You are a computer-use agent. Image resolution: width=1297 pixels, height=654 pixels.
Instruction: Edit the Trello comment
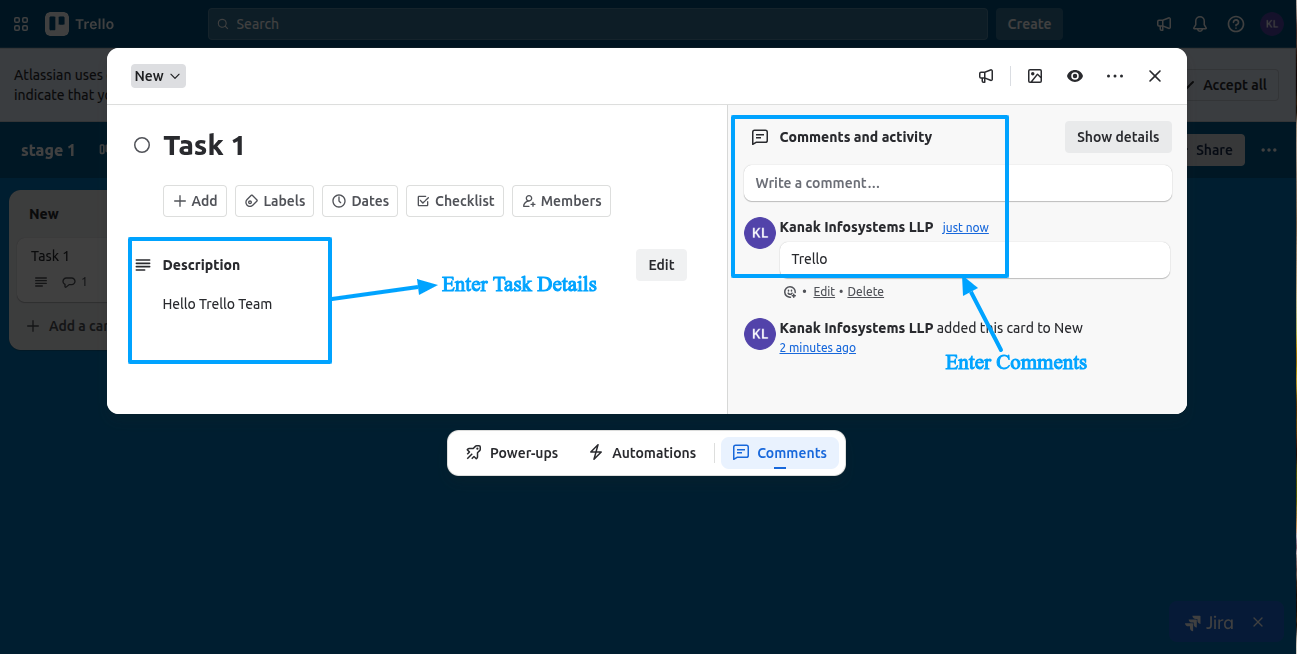(824, 292)
